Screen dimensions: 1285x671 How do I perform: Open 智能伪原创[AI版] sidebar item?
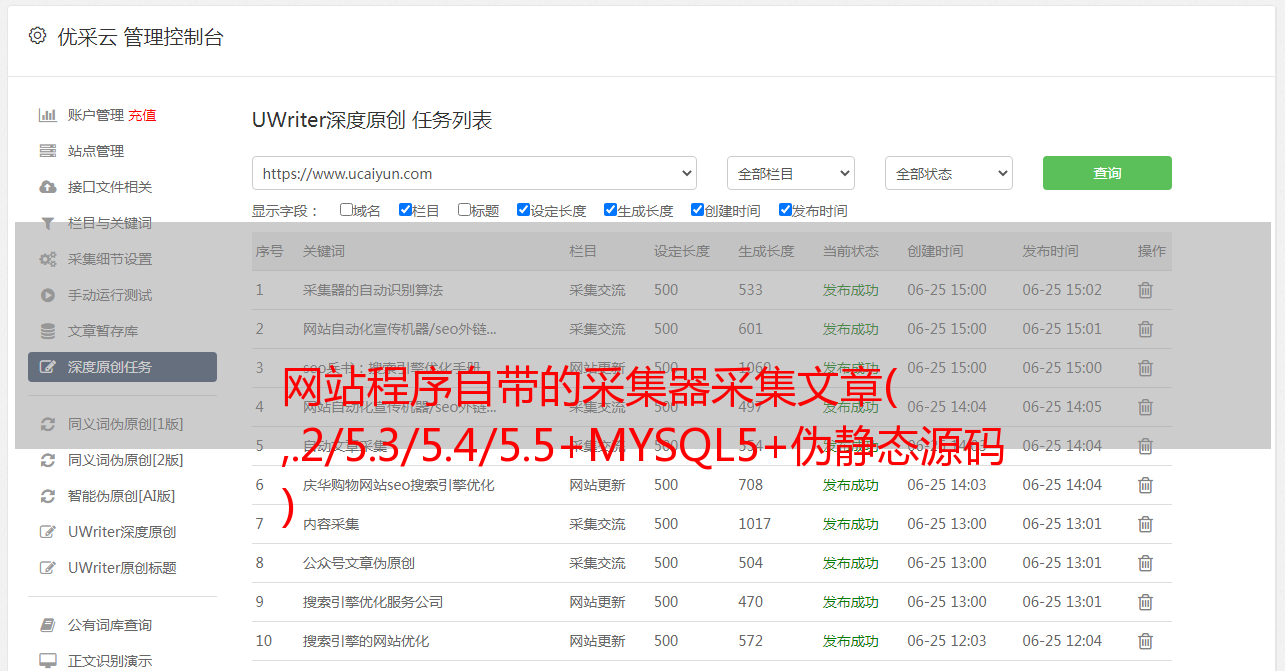click(122, 496)
